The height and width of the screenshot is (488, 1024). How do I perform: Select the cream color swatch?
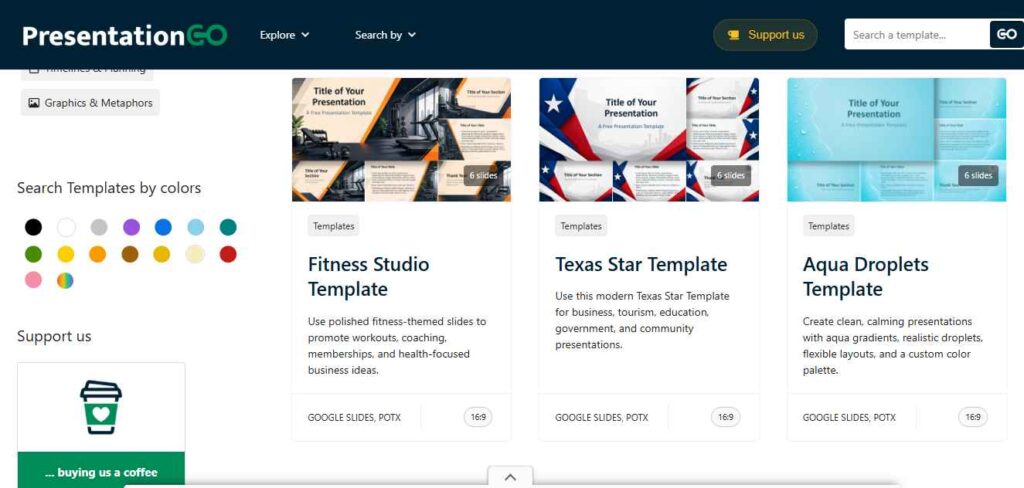[195, 254]
